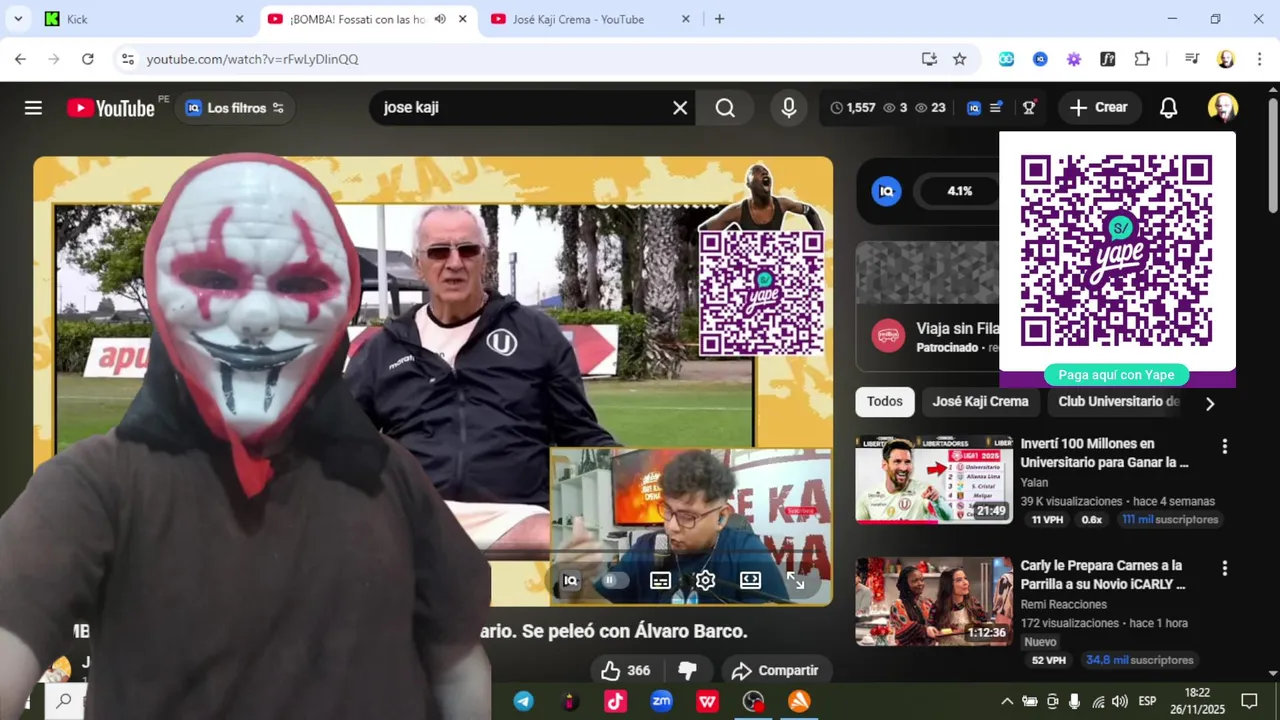Open the media control icon in Chrome
The width and height of the screenshot is (1280, 720).
point(1191,59)
